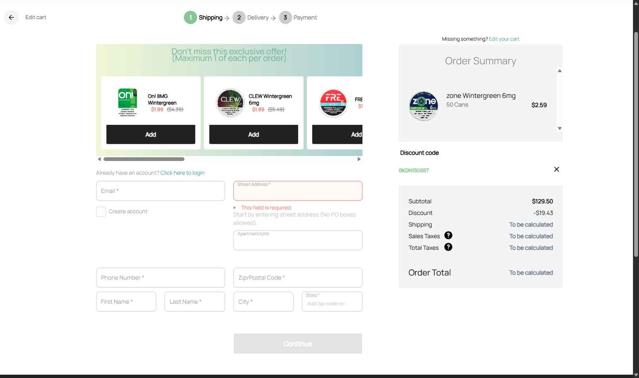Focus the Zip/Postal Code field
The image size is (639, 378).
pos(298,277)
